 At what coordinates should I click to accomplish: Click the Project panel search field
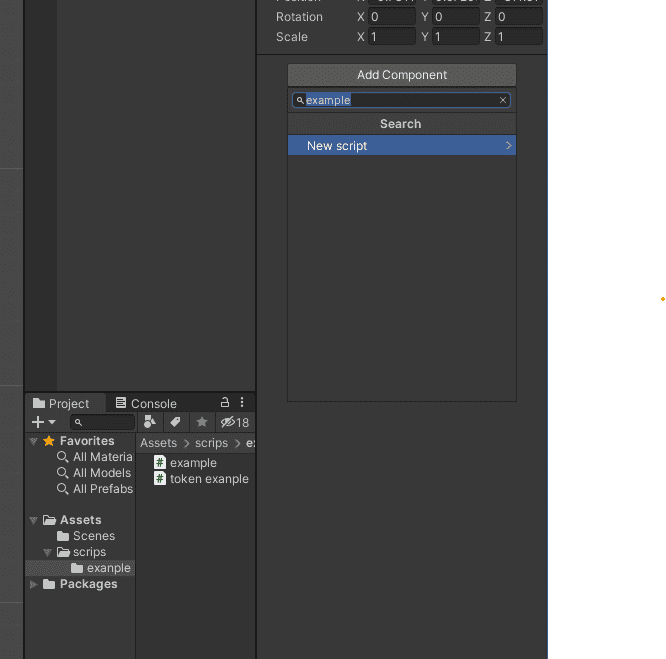click(102, 422)
